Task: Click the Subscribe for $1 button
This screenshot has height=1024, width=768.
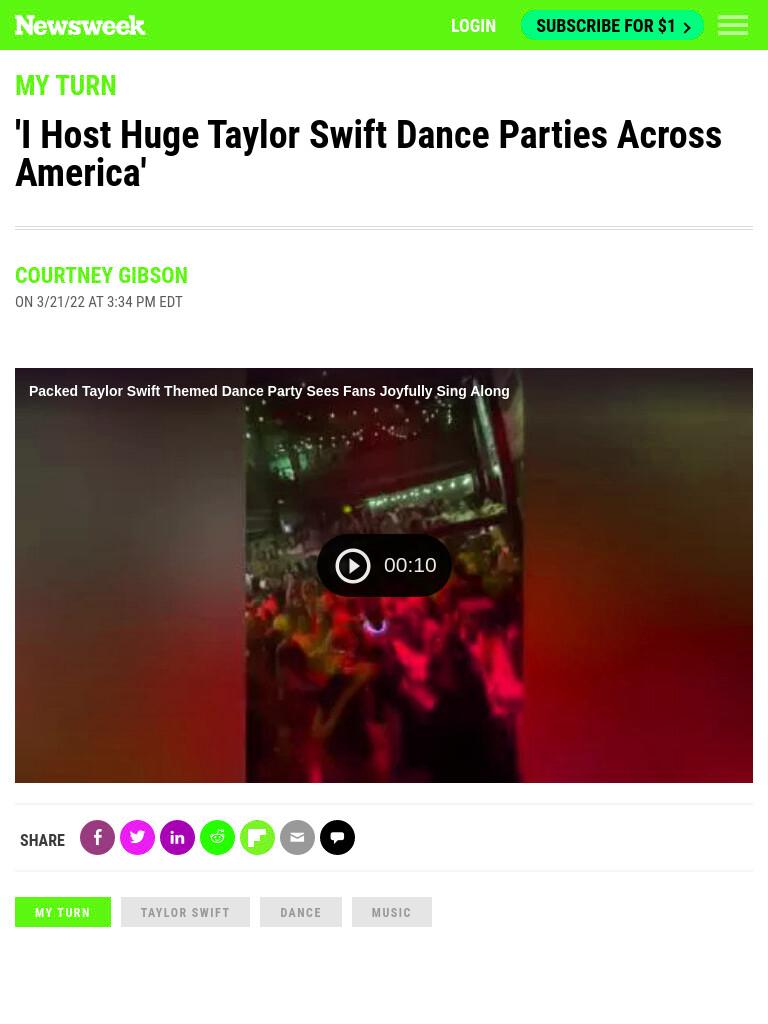Action: pos(612,25)
